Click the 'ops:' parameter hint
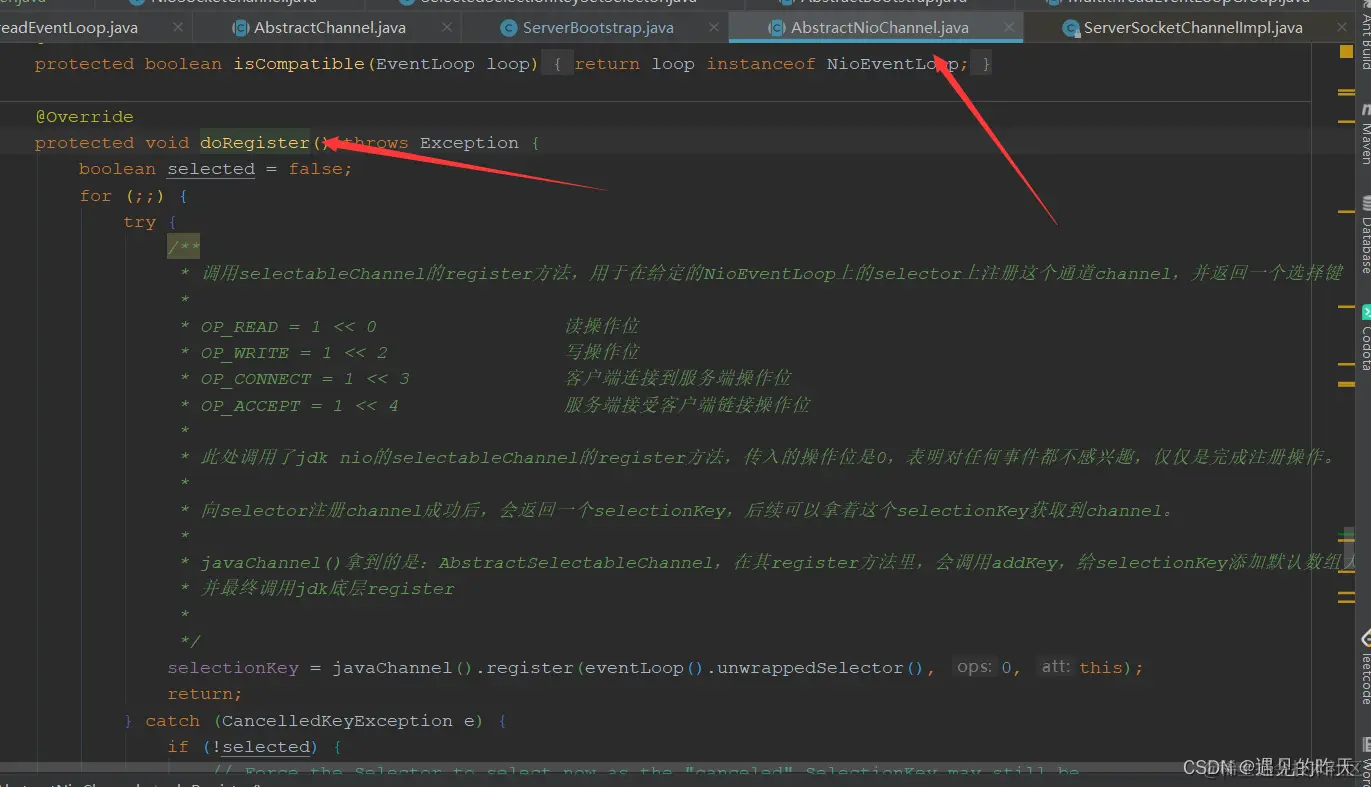1371x787 pixels. [x=975, y=667]
